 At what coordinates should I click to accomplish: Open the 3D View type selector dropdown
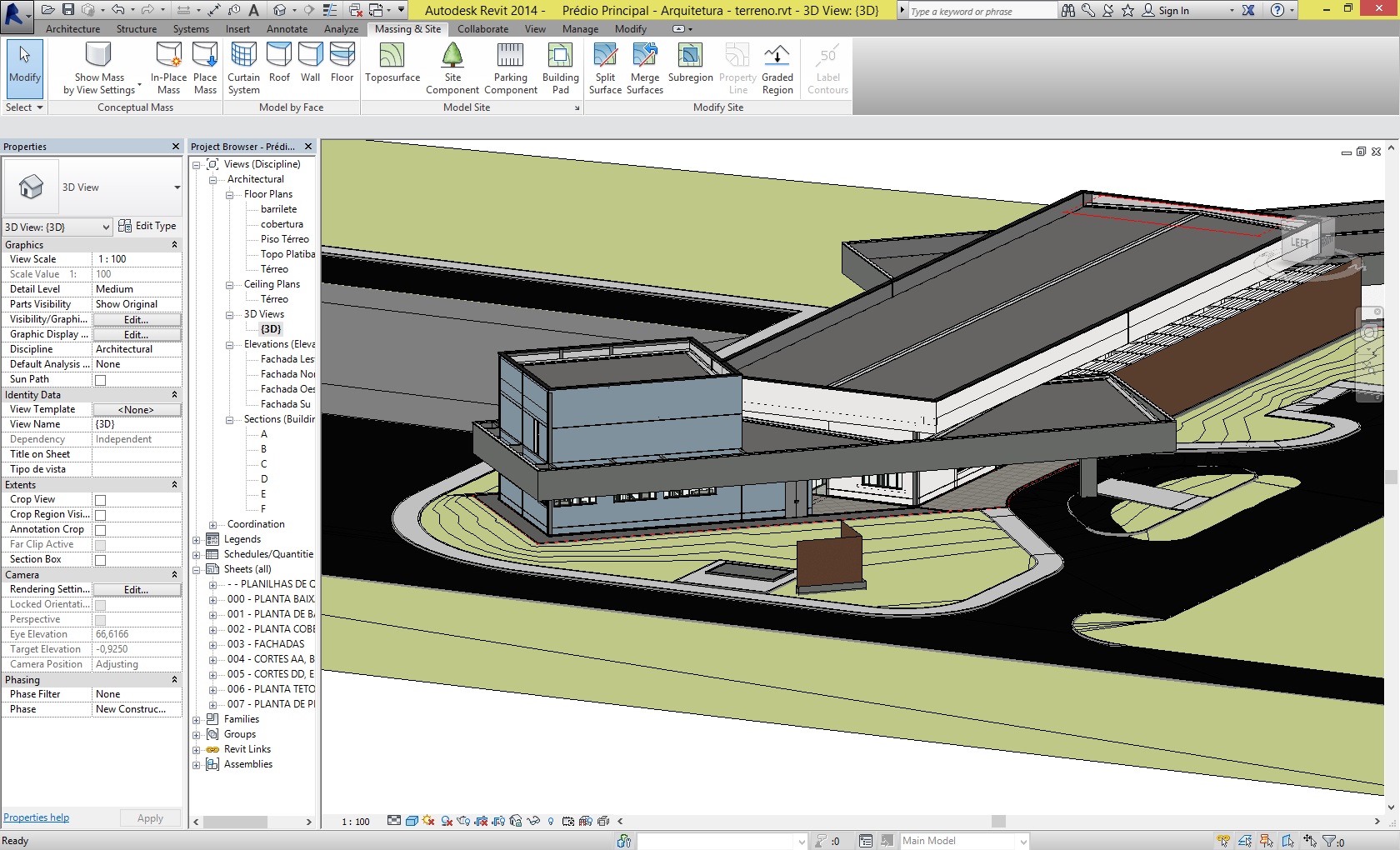[177, 187]
